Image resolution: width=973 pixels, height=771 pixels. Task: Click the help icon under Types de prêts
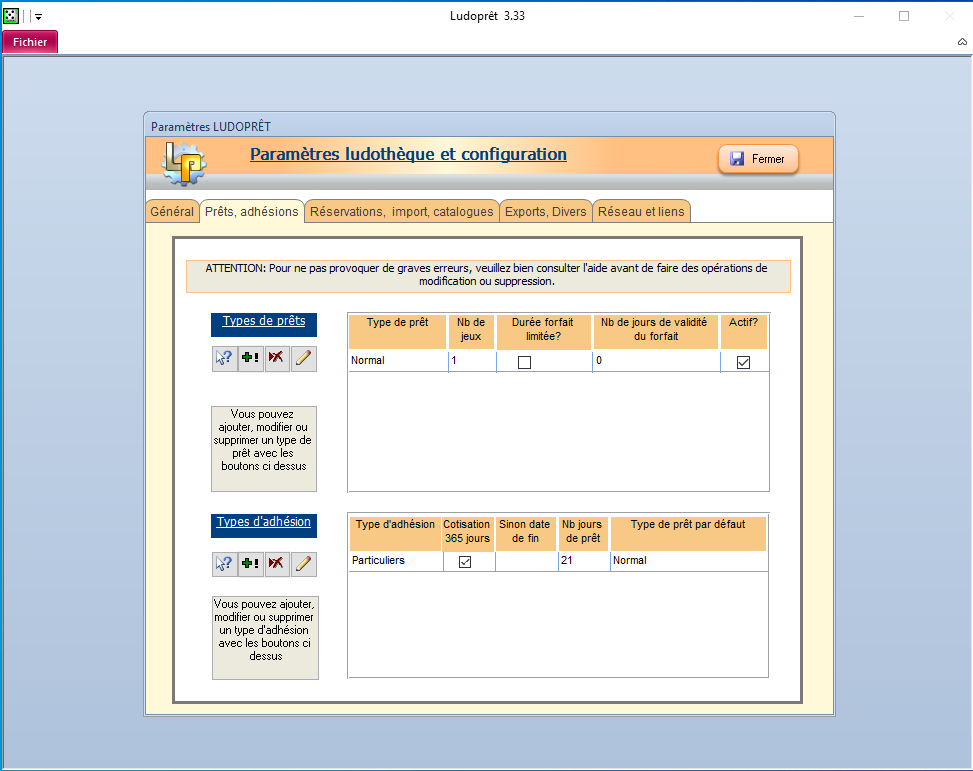[x=225, y=360]
